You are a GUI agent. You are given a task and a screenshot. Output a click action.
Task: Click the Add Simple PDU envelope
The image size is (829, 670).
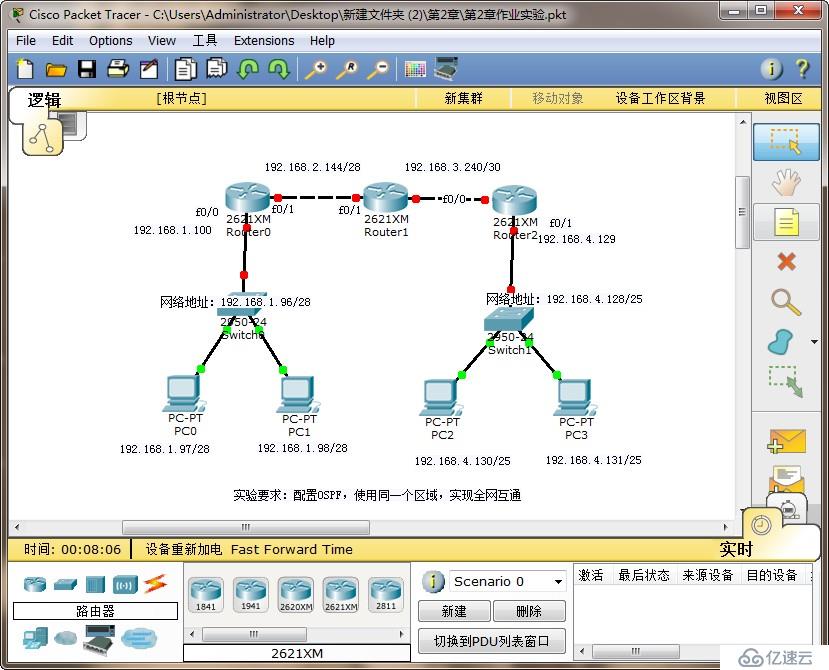tap(787, 442)
